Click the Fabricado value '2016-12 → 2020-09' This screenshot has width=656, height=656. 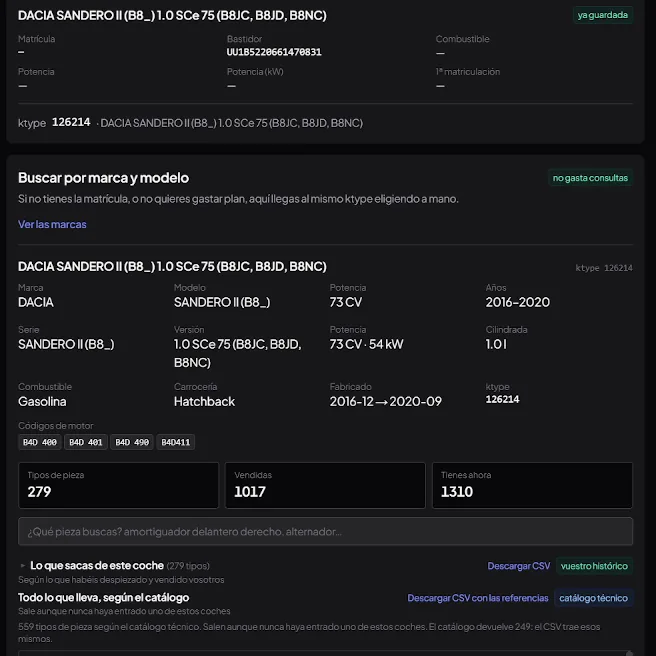[x=385, y=401]
